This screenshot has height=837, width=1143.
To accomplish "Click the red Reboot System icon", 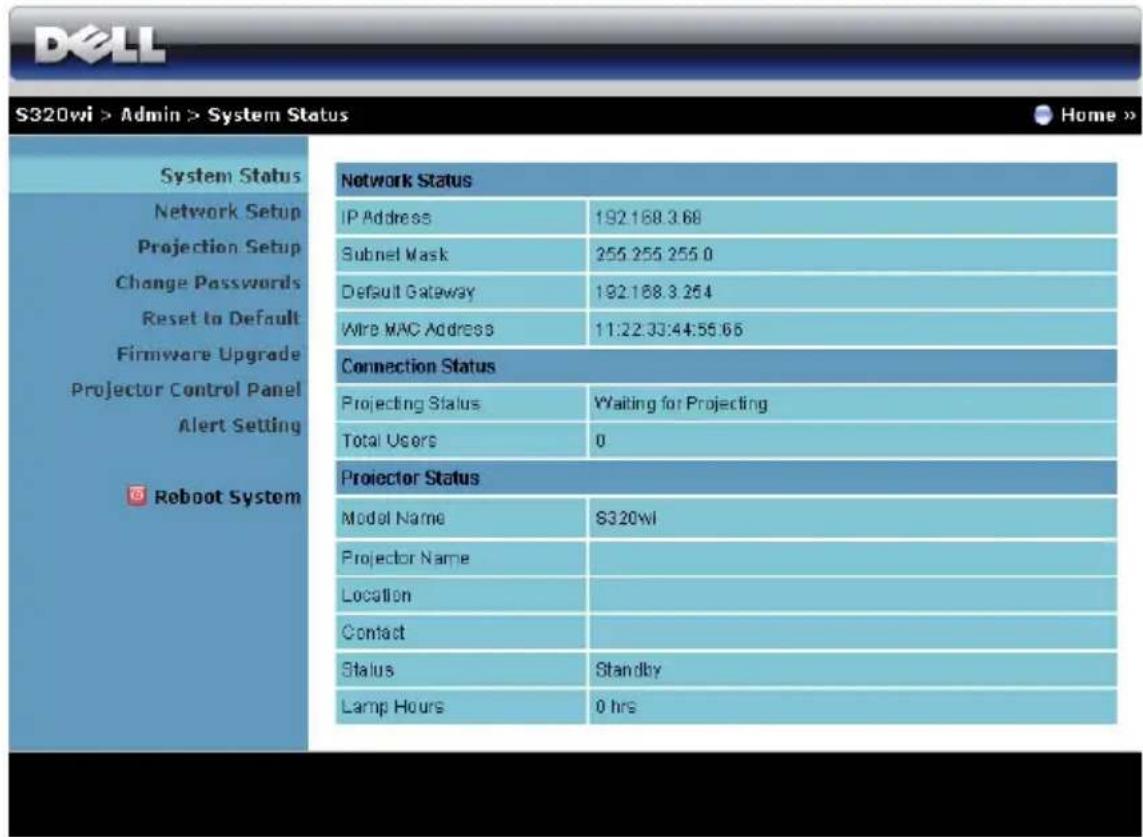I will tap(136, 496).
